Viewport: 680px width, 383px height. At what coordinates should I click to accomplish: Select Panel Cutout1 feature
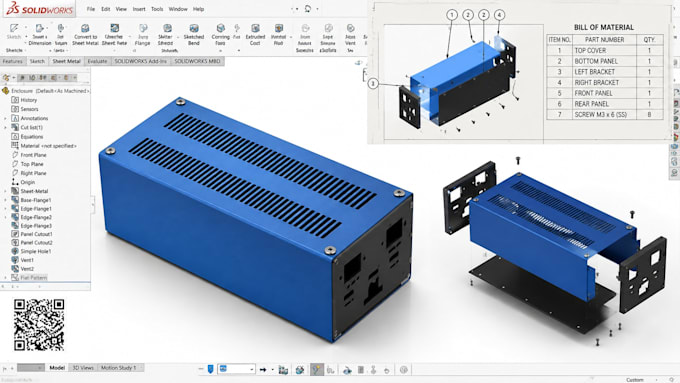[36, 234]
